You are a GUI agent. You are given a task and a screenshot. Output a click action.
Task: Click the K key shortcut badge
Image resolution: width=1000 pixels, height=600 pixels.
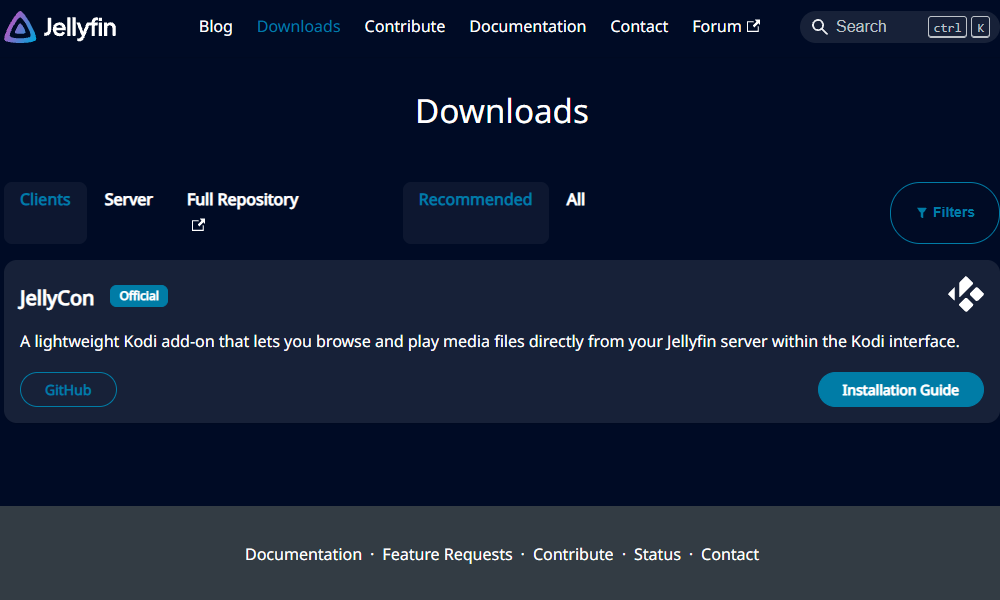(x=980, y=27)
